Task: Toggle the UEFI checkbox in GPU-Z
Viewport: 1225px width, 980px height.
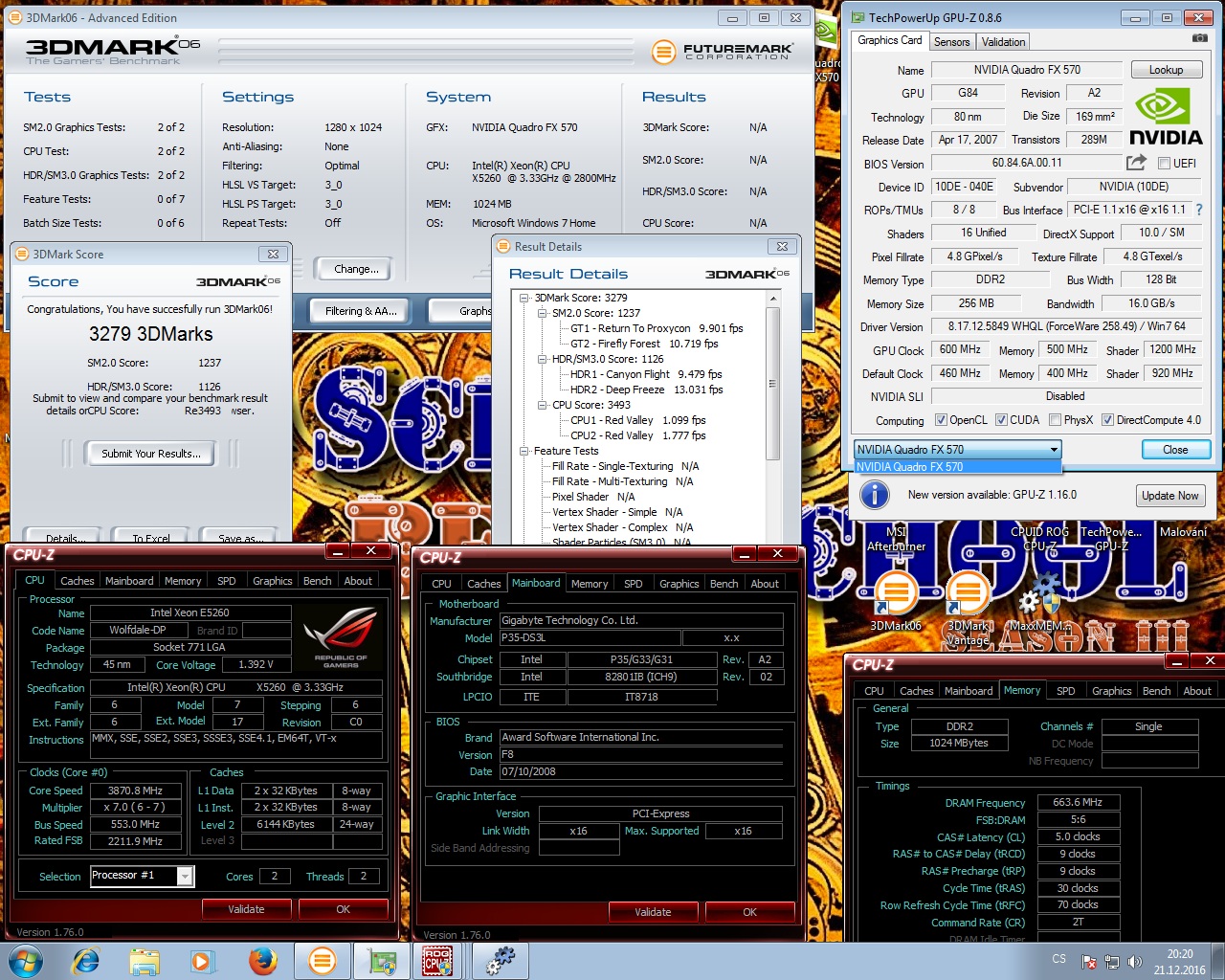Action: pos(1164,163)
